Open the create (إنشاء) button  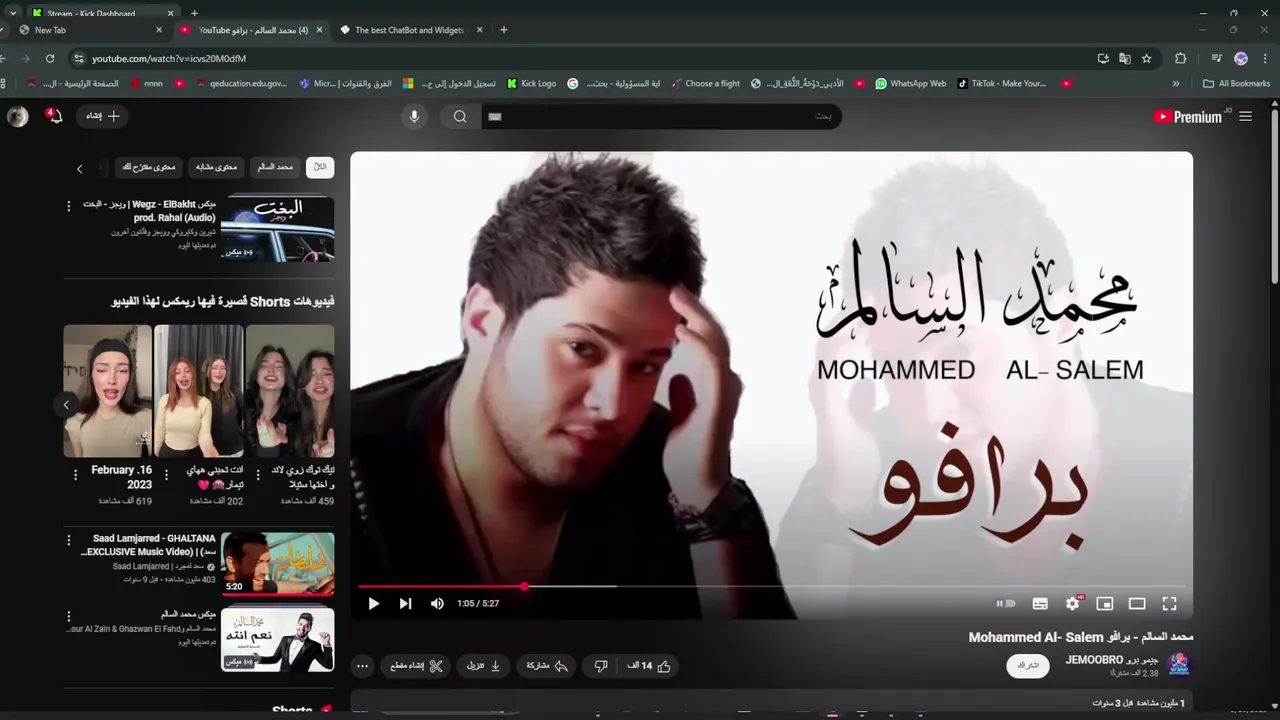click(103, 117)
